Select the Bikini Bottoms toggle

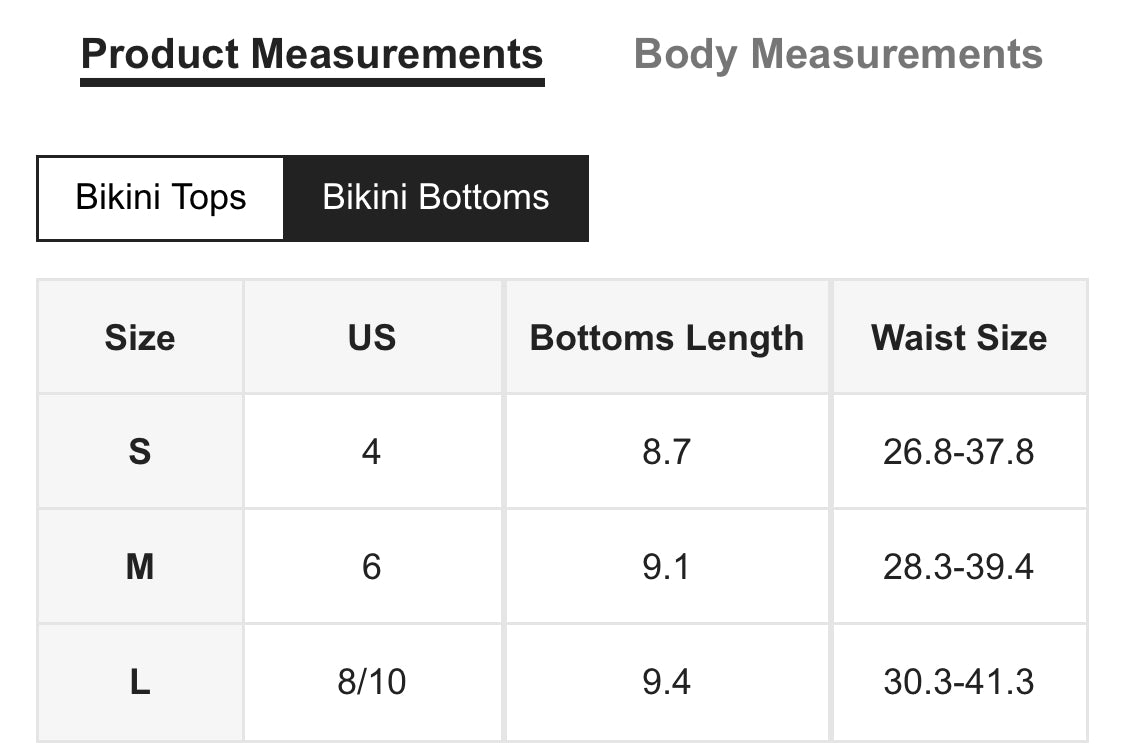(x=436, y=198)
